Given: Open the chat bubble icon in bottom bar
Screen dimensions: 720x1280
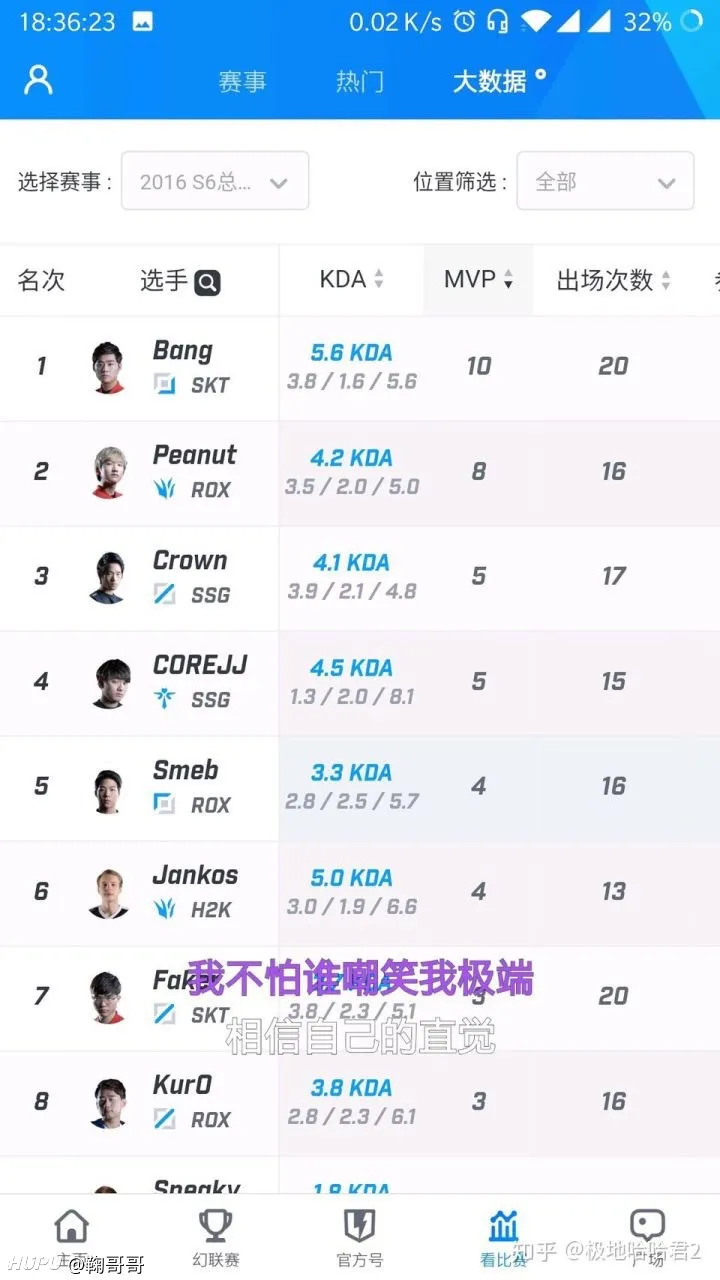Looking at the screenshot, I should click(647, 1225).
